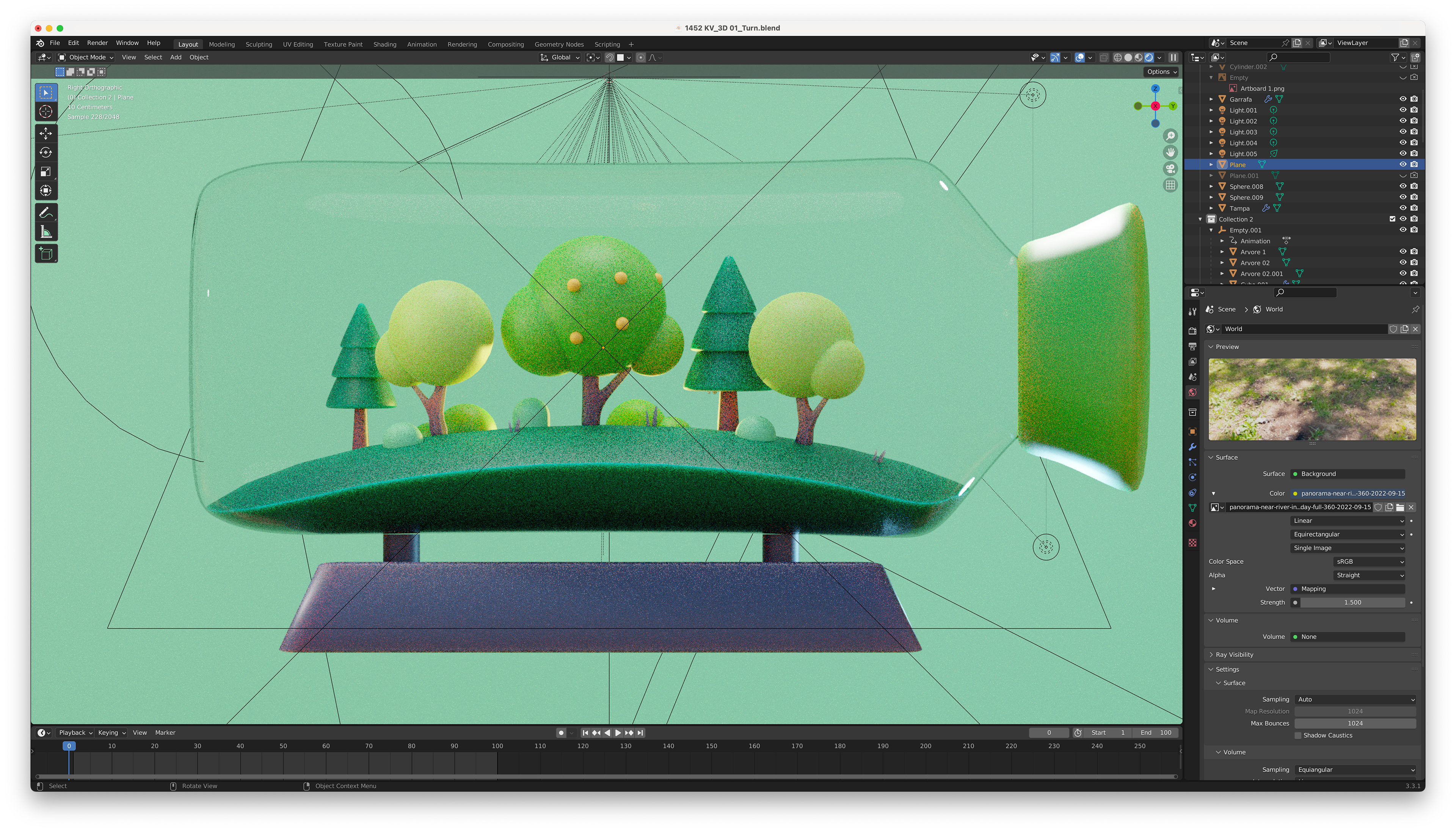Select the Rotate tool
Image resolution: width=1456 pixels, height=832 pixels.
pyautogui.click(x=46, y=152)
